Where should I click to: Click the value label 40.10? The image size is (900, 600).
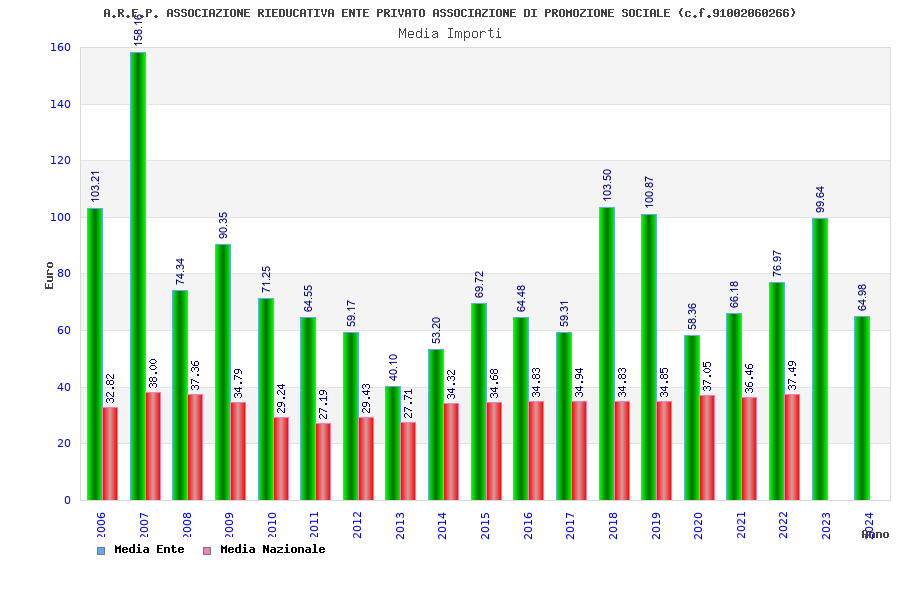click(393, 367)
